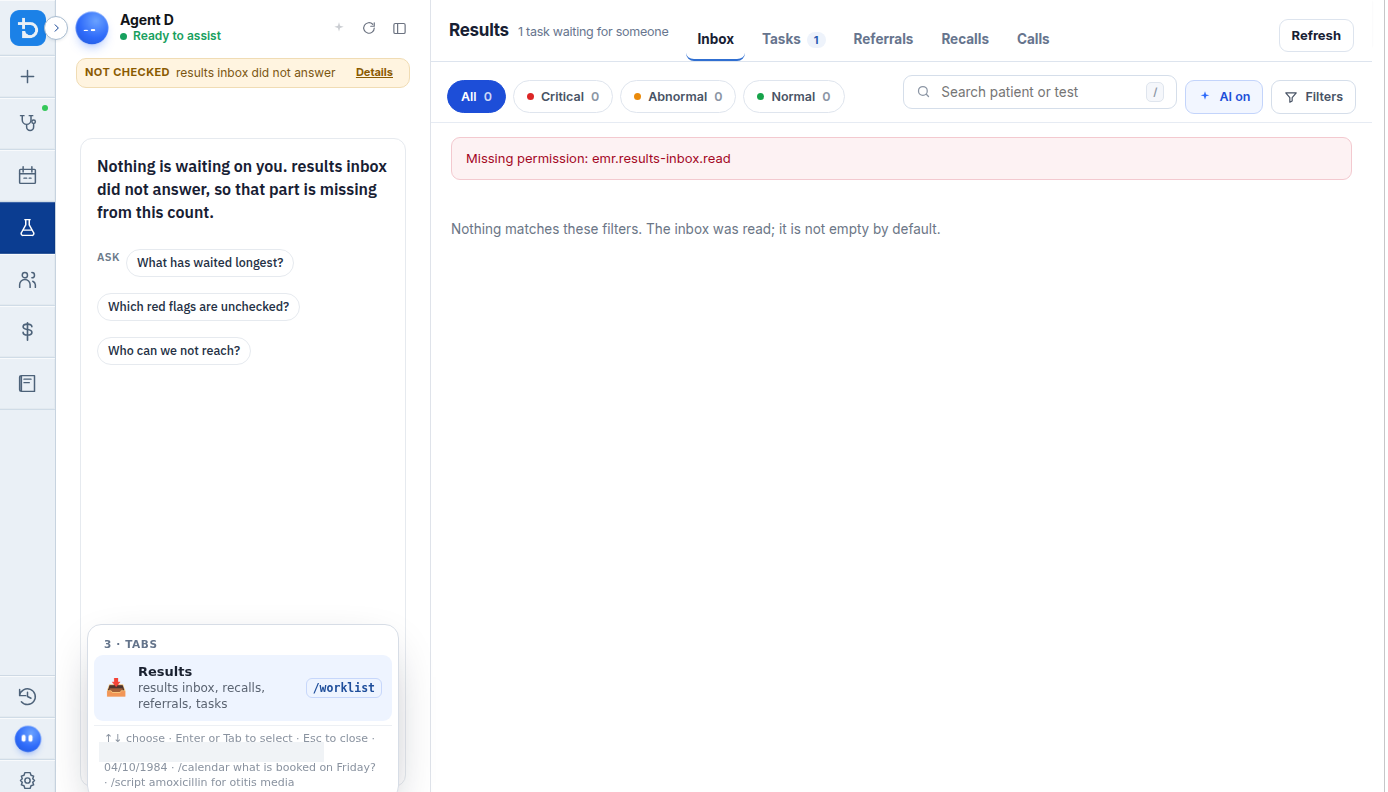Ask 'Which red flags are unchecked?'

tap(198, 307)
